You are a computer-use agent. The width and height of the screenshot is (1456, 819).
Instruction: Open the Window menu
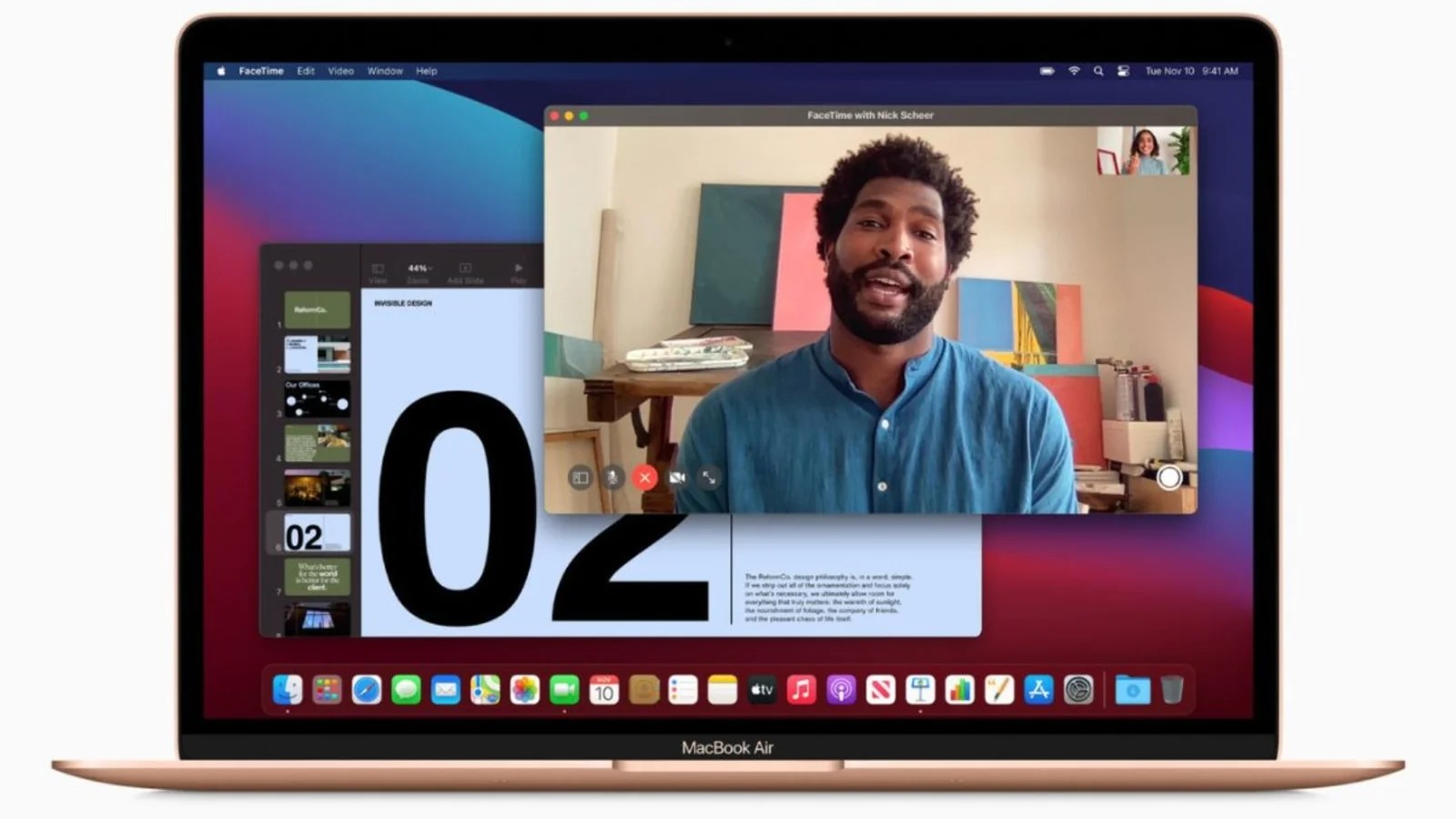click(385, 70)
